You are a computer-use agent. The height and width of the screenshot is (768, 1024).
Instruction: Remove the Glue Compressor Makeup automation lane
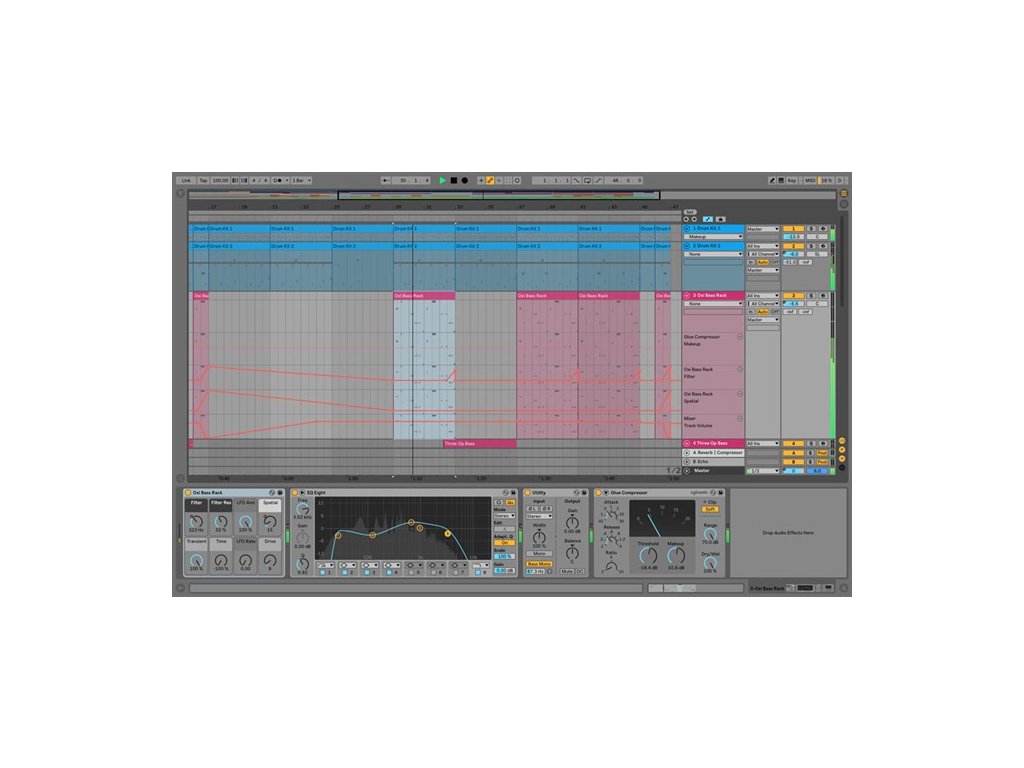pyautogui.click(x=740, y=337)
